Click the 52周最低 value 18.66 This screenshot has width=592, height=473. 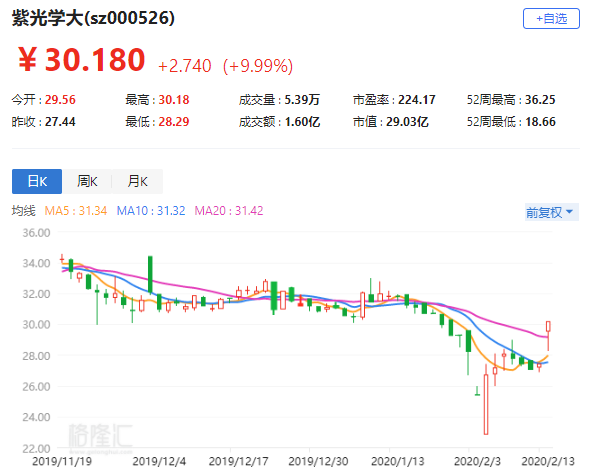point(541,122)
